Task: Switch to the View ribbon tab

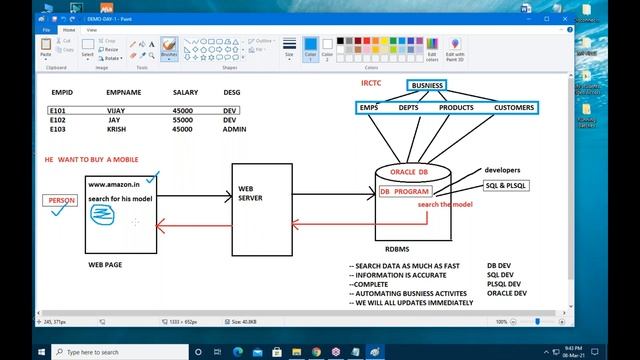Action: pos(92,30)
